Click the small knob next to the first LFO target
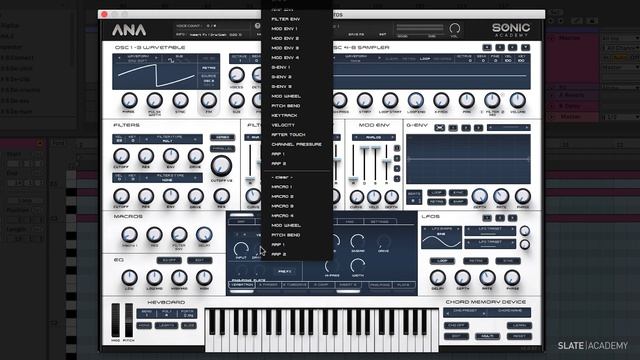 (524, 231)
